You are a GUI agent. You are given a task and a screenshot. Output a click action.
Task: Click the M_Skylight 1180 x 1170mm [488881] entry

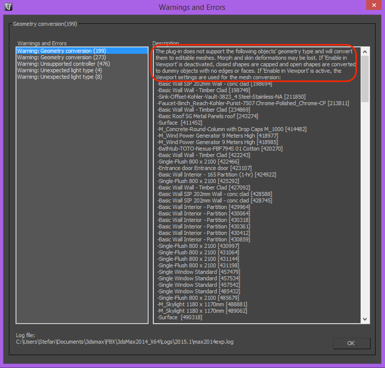(202, 304)
